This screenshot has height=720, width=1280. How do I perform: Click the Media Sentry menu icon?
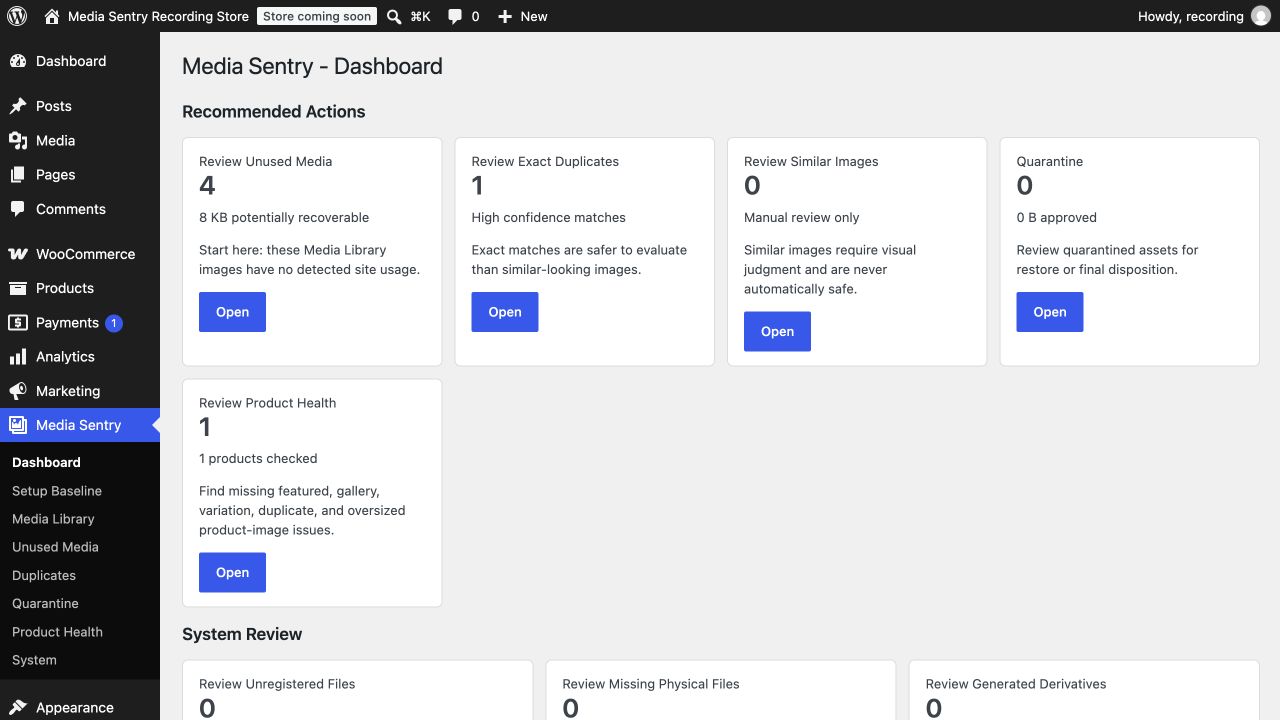(x=18, y=425)
